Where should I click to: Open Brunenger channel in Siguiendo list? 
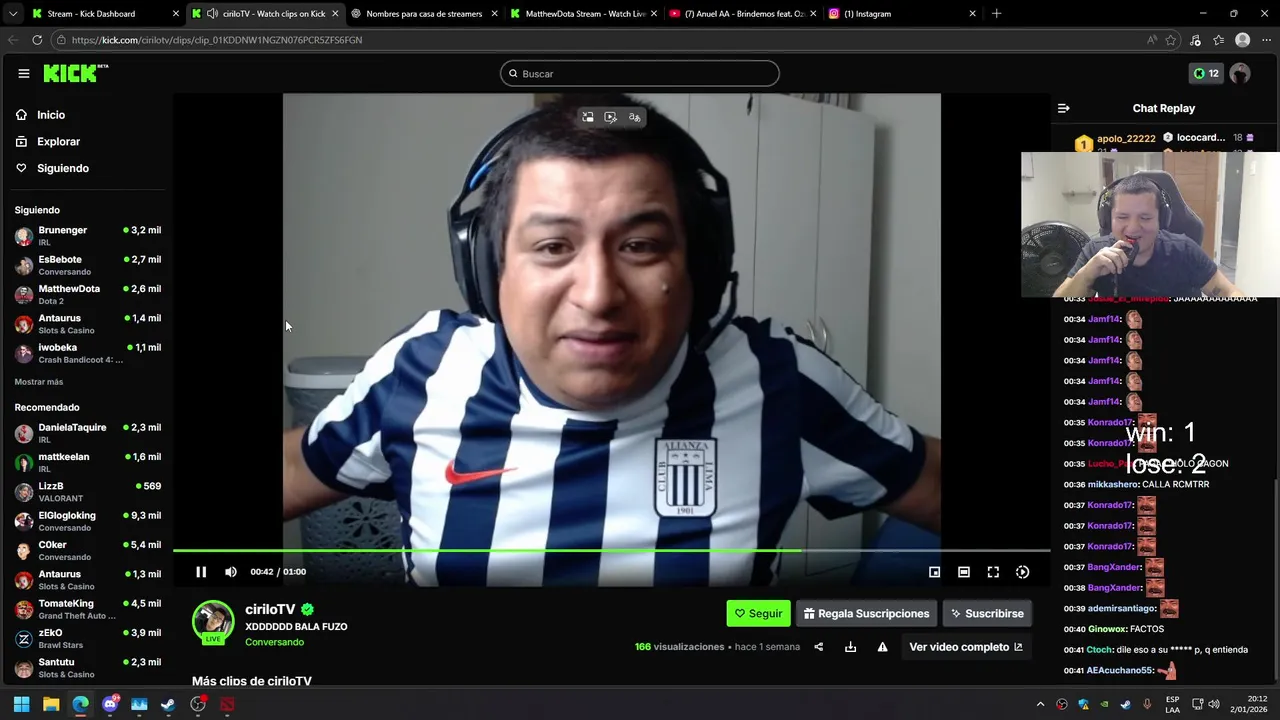[88, 236]
